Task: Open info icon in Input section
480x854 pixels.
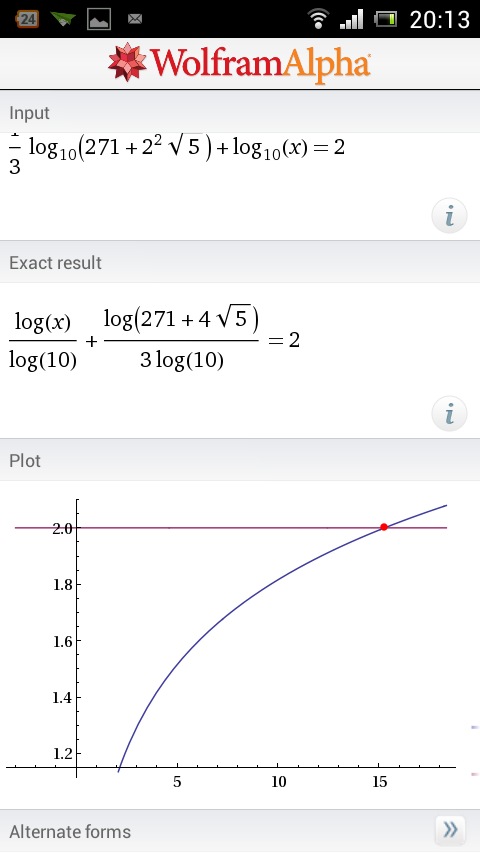Action: click(x=449, y=216)
